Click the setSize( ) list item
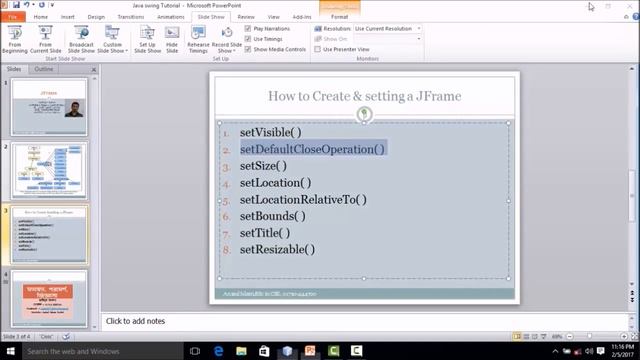 coord(263,166)
